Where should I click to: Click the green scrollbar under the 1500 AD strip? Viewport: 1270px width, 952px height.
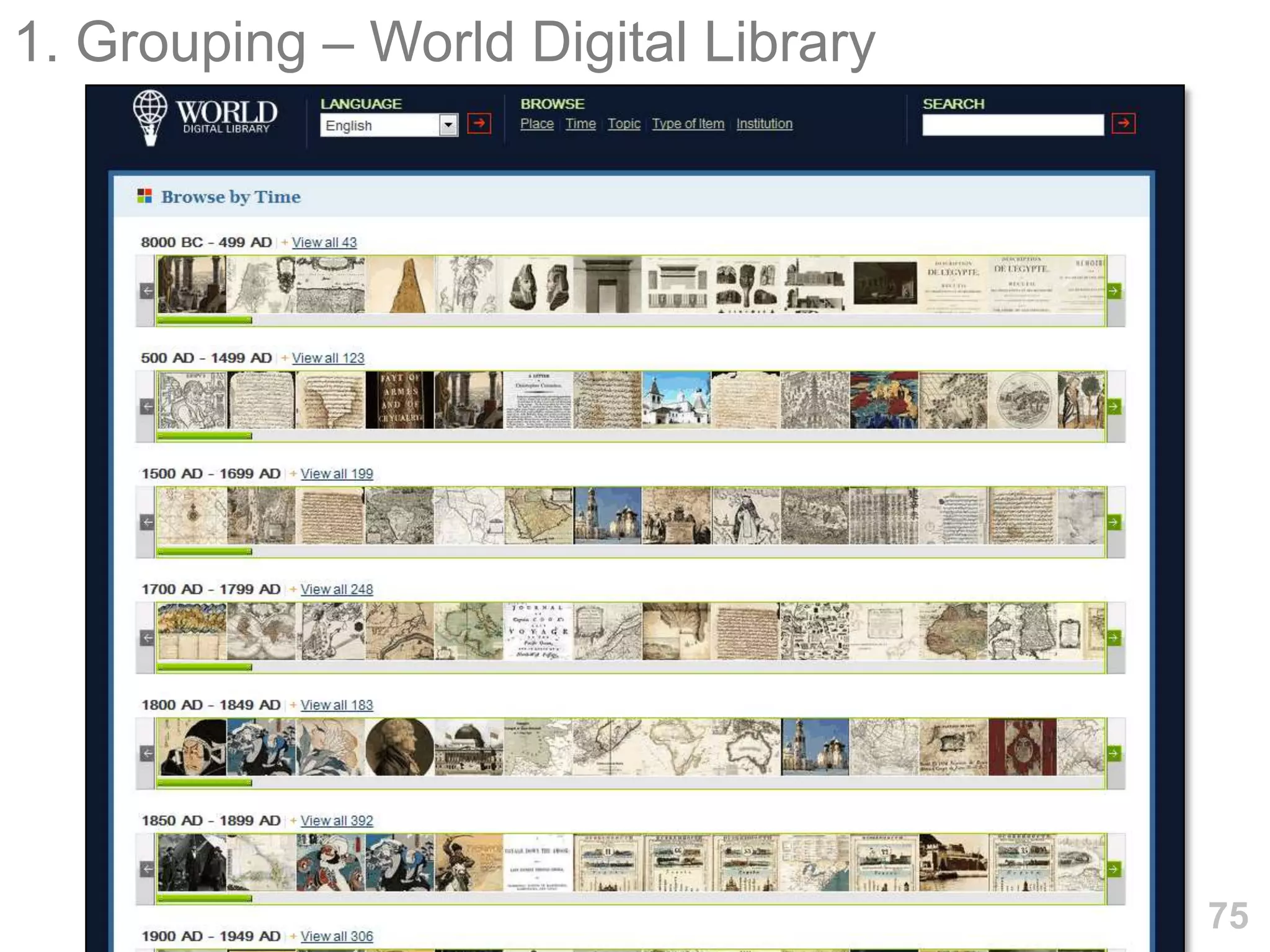[x=205, y=551]
